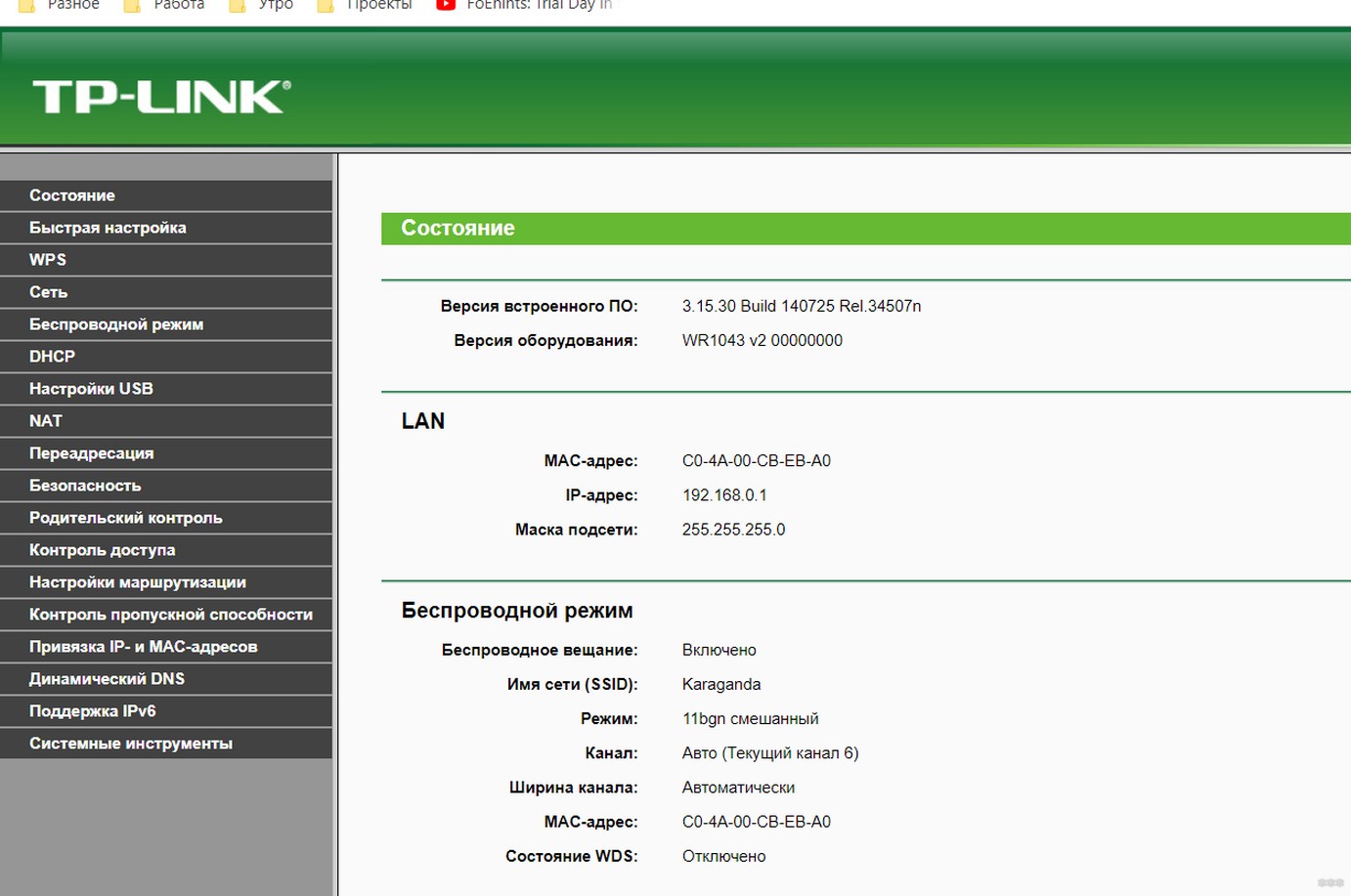The height and width of the screenshot is (896, 1351).
Task: Click the Режим label
Action: coord(609,718)
